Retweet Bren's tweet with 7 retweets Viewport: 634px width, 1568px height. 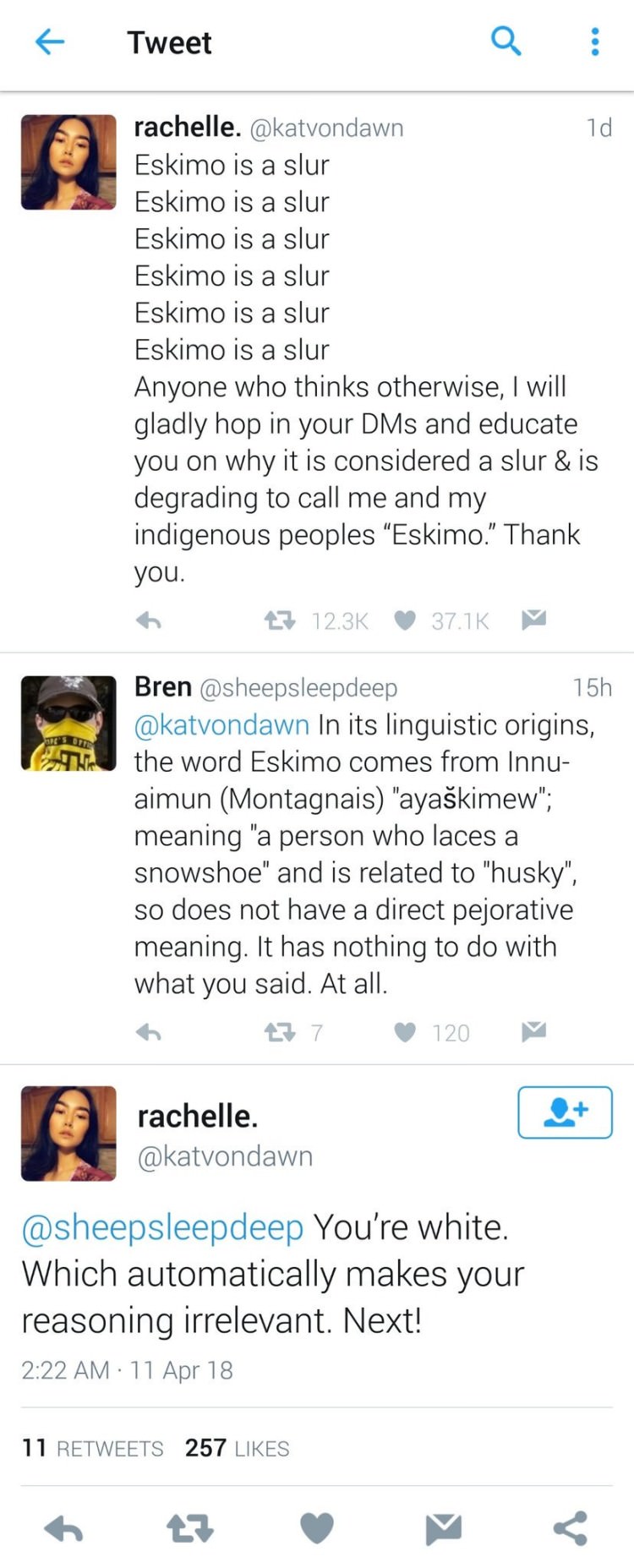279,1032
